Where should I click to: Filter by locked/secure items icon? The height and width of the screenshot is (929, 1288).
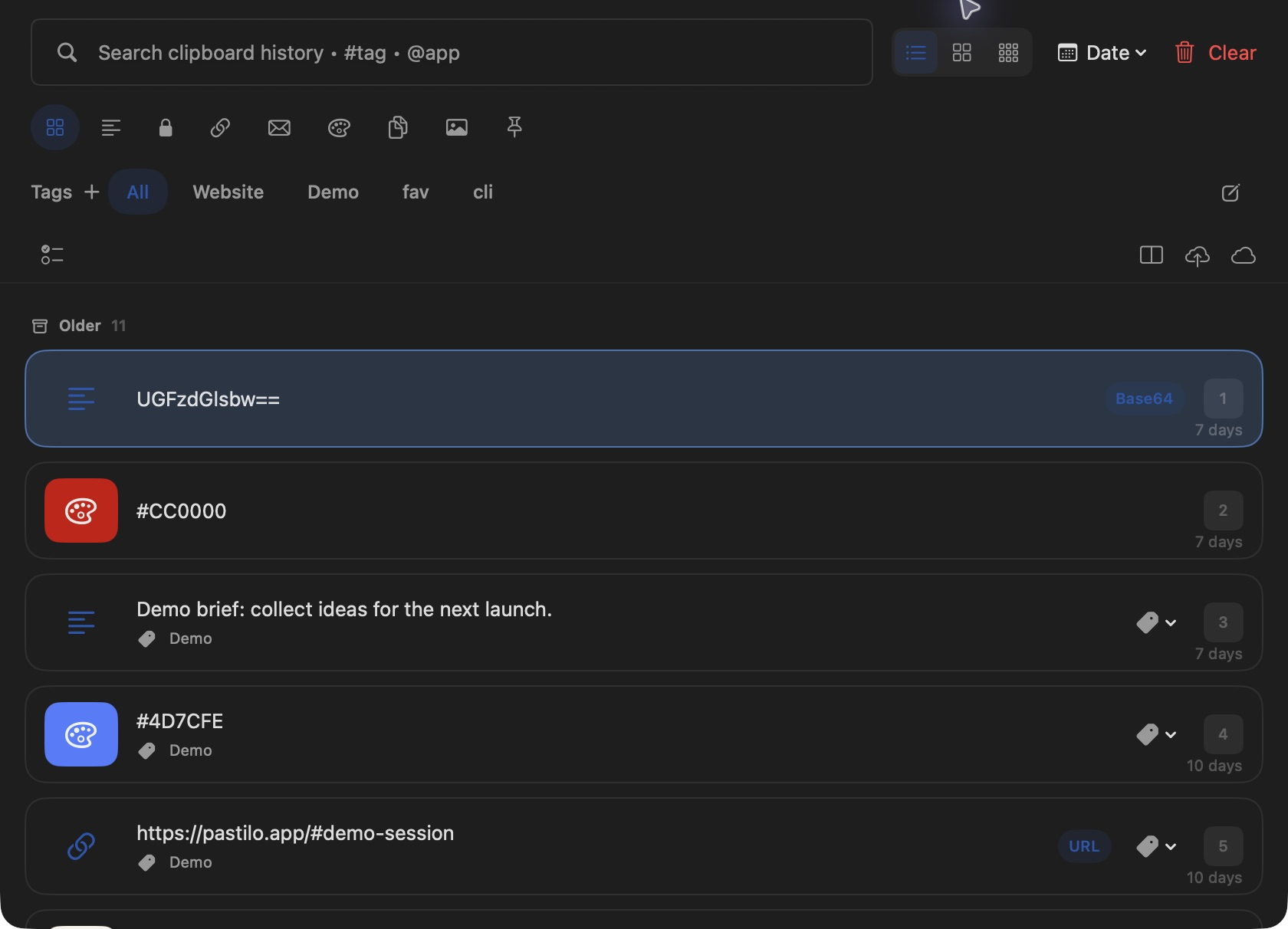point(166,127)
